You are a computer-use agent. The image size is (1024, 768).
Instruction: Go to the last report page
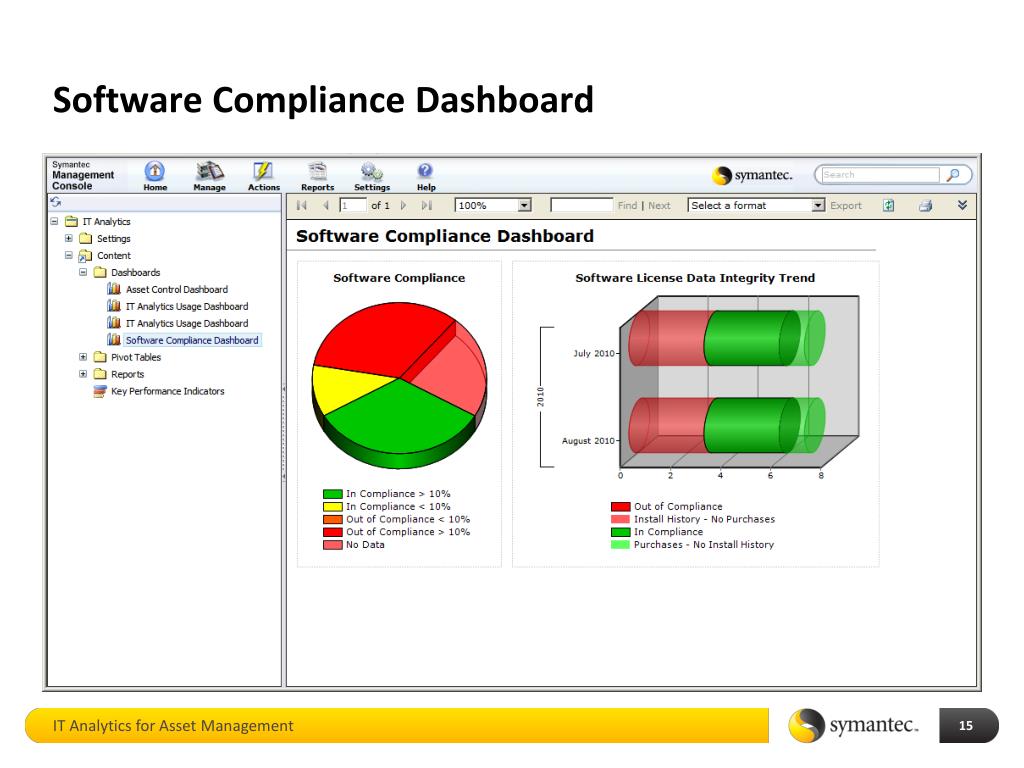point(427,205)
